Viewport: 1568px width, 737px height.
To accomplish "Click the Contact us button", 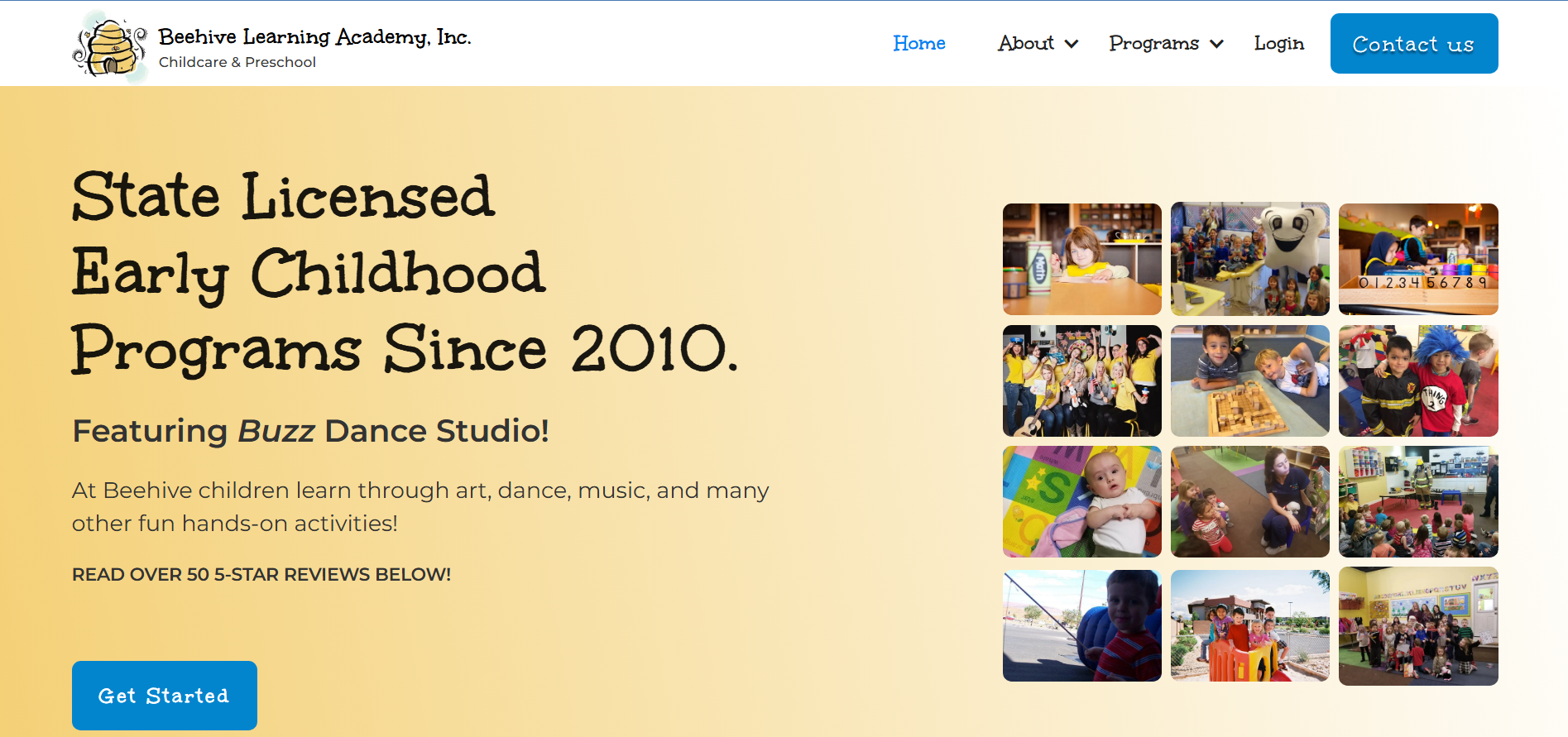I will [x=1414, y=43].
